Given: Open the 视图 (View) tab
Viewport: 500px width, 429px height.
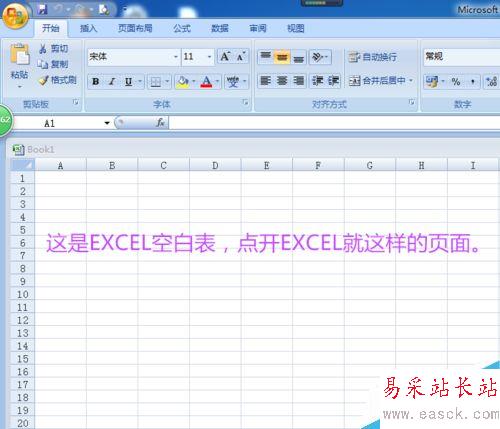Looking at the screenshot, I should (x=296, y=28).
